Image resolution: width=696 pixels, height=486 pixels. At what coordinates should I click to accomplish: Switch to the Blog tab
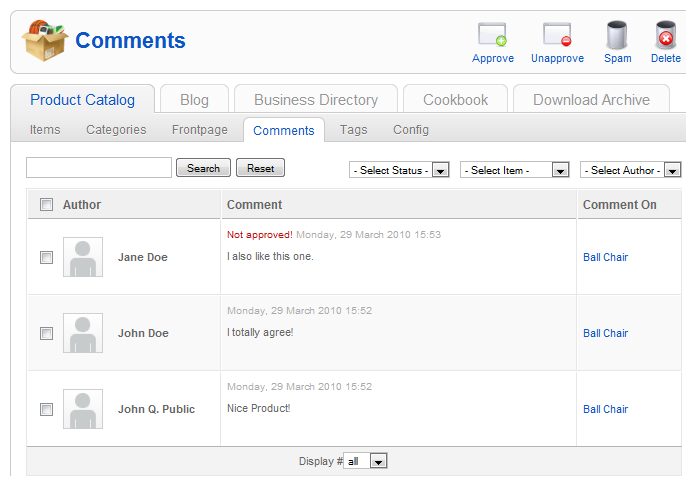tap(194, 99)
